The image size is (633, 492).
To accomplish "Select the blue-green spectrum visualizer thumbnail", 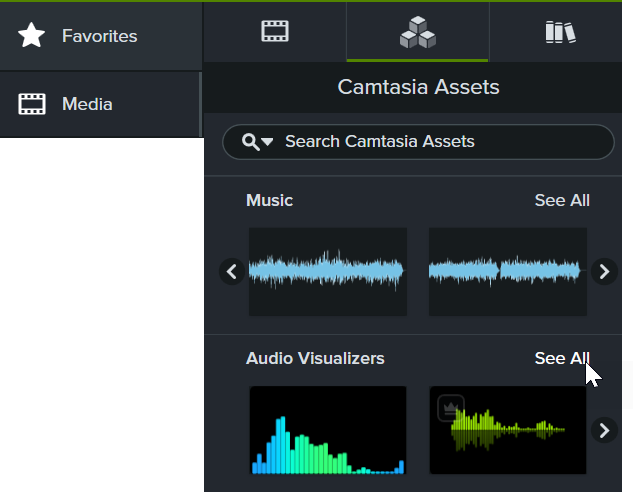I will tap(327, 430).
